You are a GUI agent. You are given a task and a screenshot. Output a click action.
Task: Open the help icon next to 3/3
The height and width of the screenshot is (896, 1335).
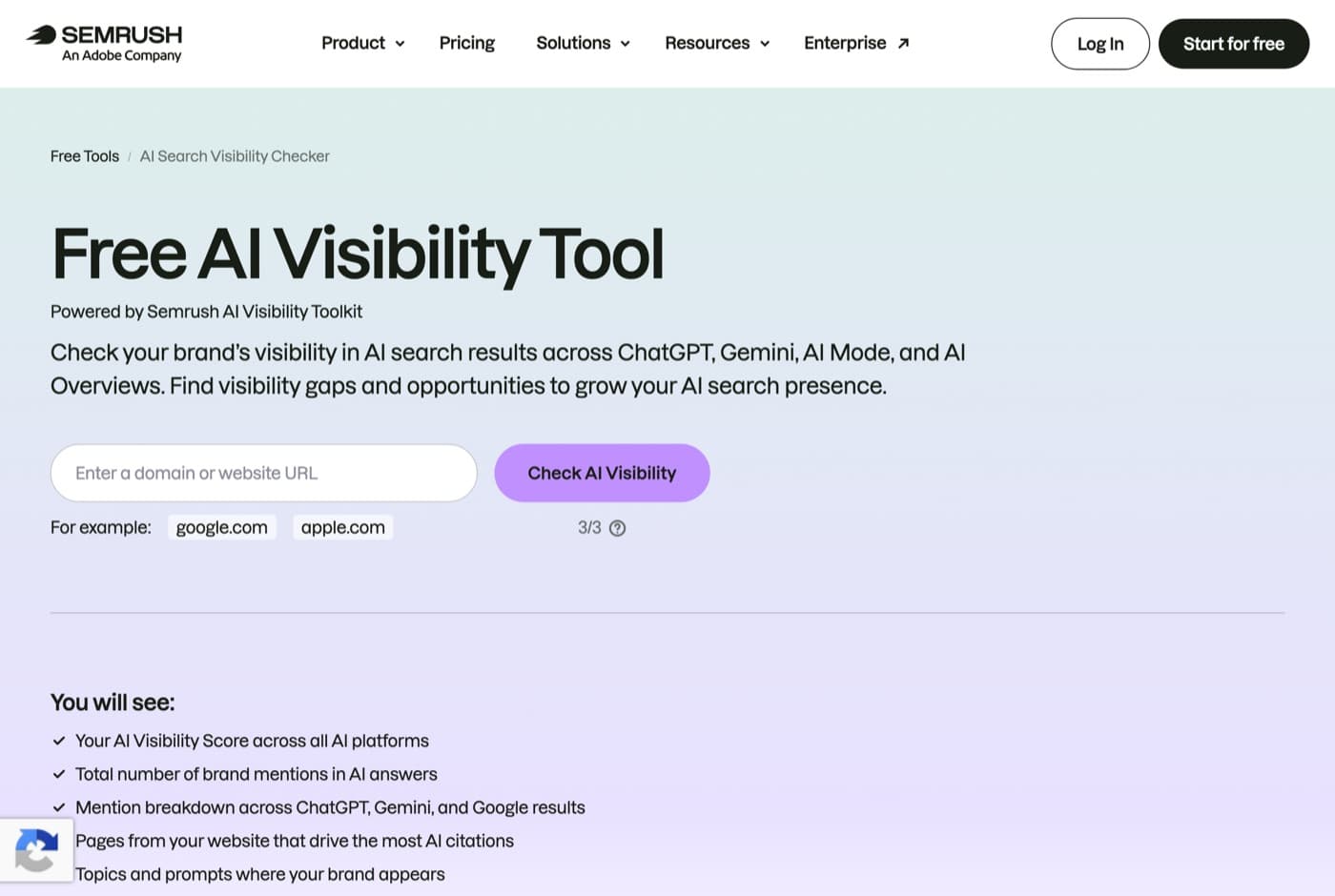[617, 528]
